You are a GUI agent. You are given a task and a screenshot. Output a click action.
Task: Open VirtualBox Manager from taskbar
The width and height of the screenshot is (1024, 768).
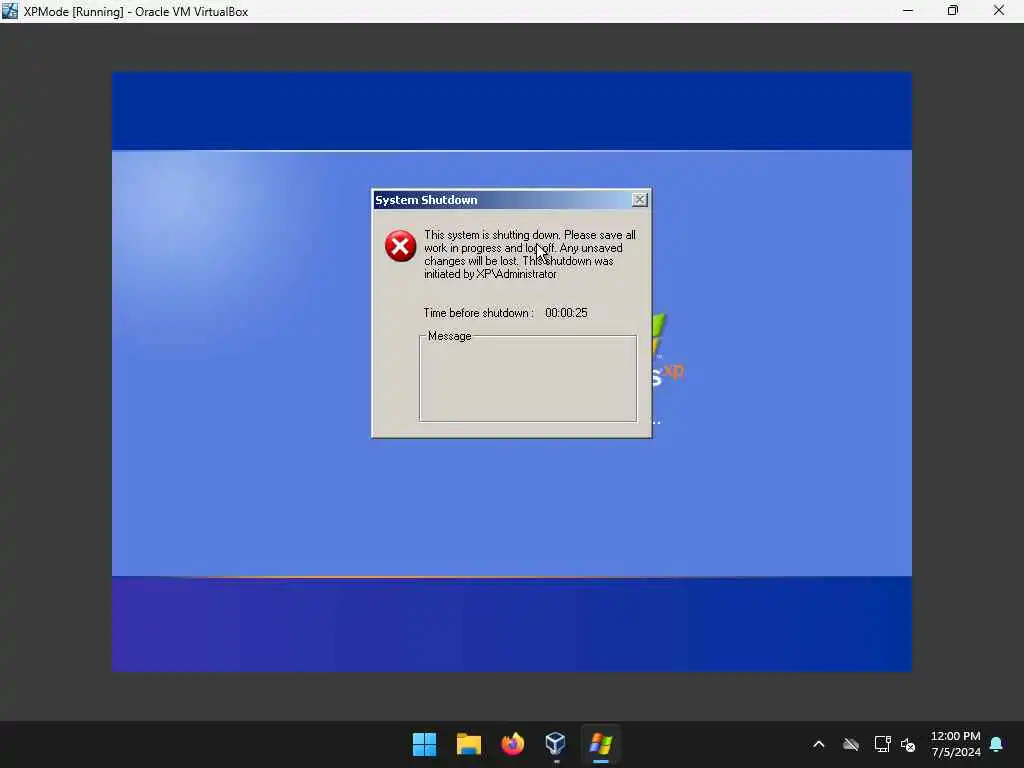pos(556,744)
